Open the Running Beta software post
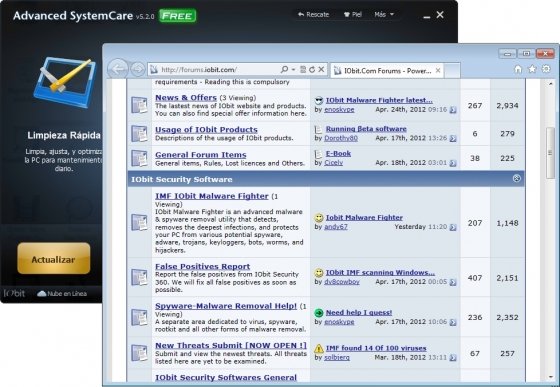560x387 pixels. tap(366, 129)
